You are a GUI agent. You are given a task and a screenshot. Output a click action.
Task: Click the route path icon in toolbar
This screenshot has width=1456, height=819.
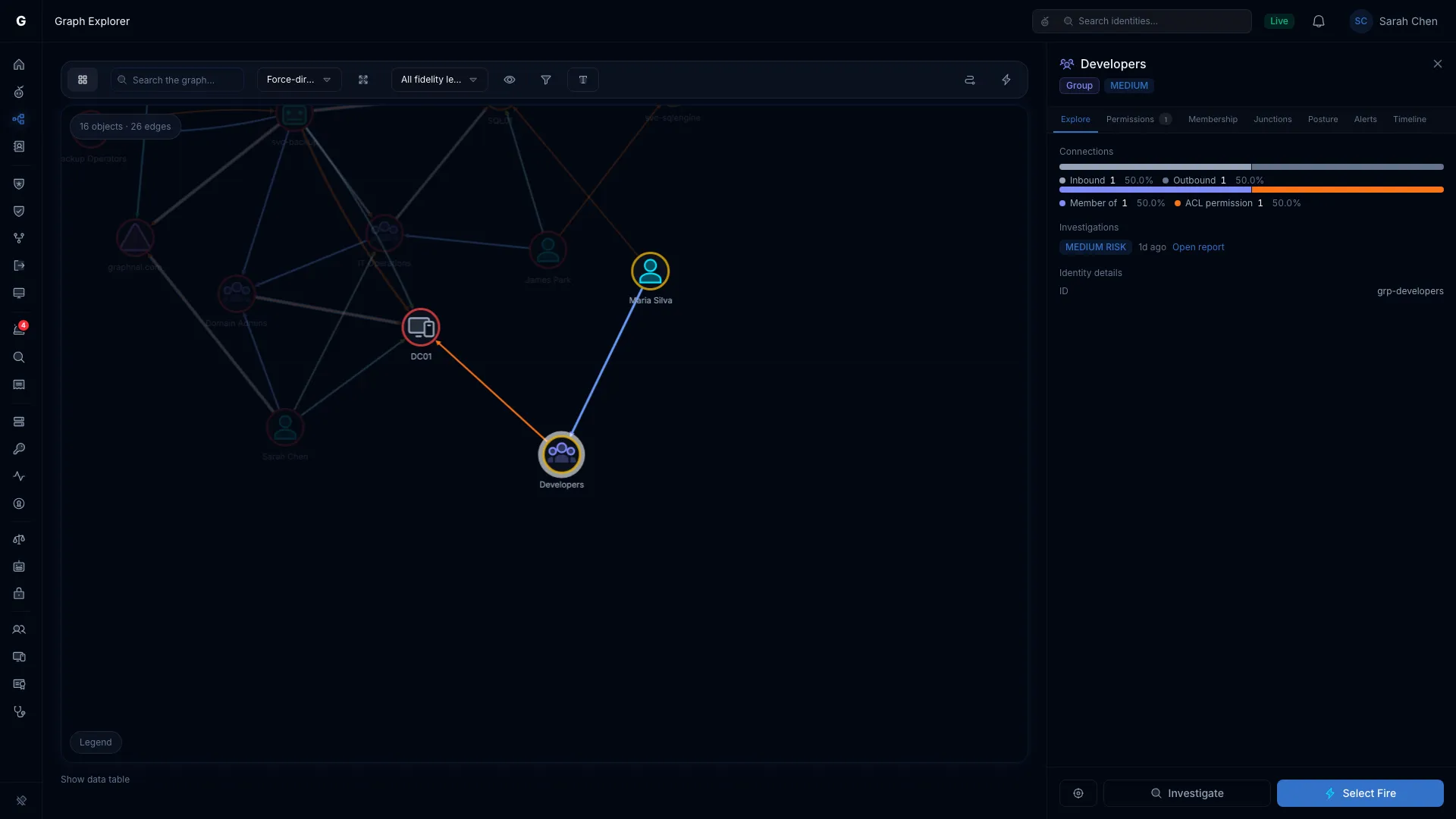[969, 80]
